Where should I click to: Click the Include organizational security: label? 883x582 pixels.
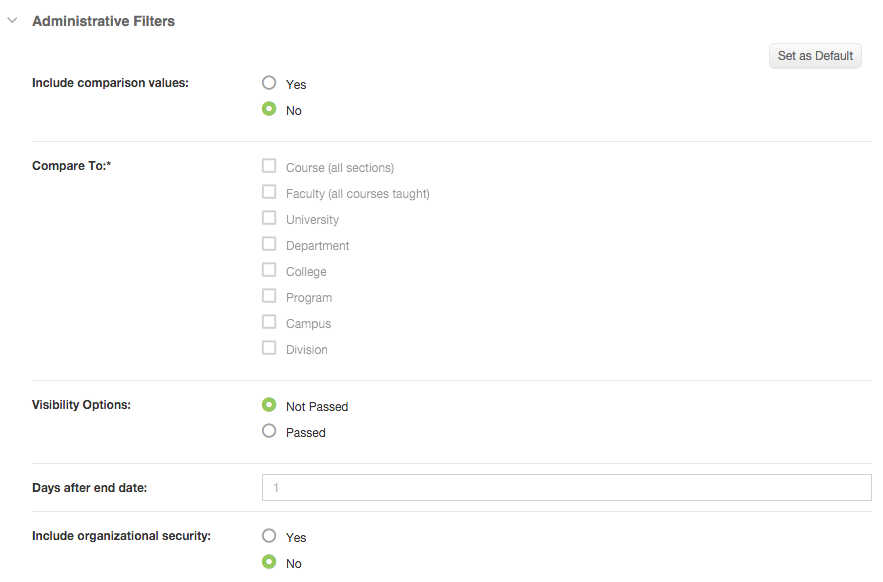pyautogui.click(x=121, y=536)
